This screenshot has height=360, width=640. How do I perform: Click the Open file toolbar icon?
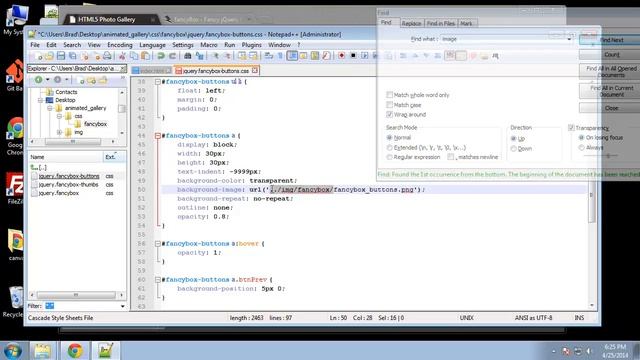tap(49, 56)
